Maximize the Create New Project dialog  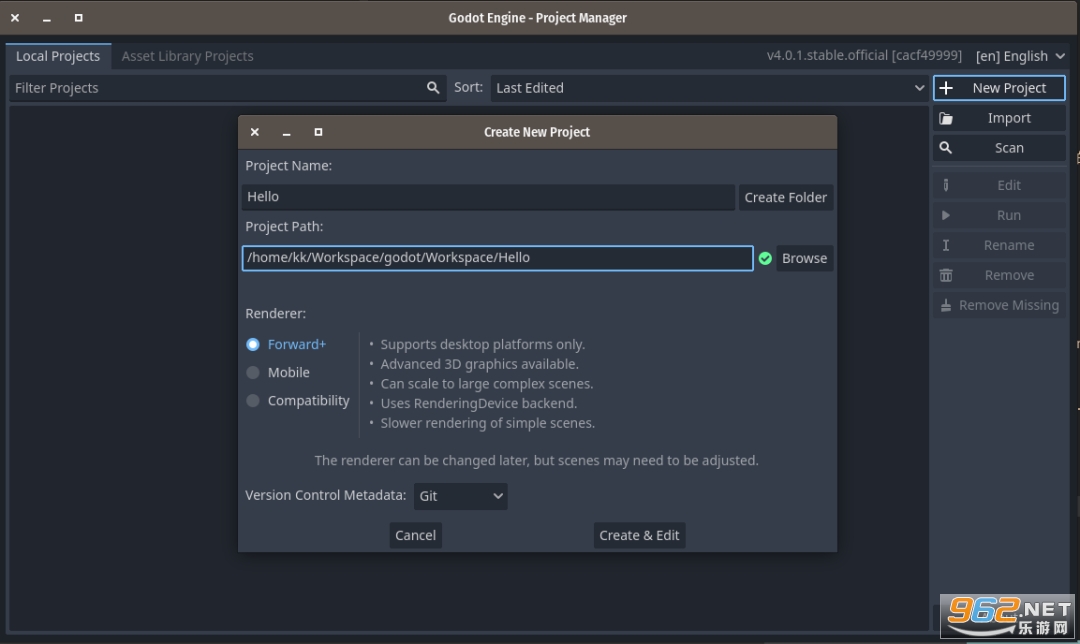coord(318,132)
